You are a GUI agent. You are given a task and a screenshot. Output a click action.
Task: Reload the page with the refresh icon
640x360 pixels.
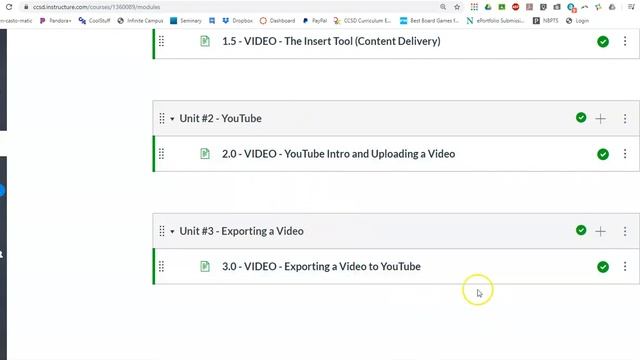click(x=9, y=7)
